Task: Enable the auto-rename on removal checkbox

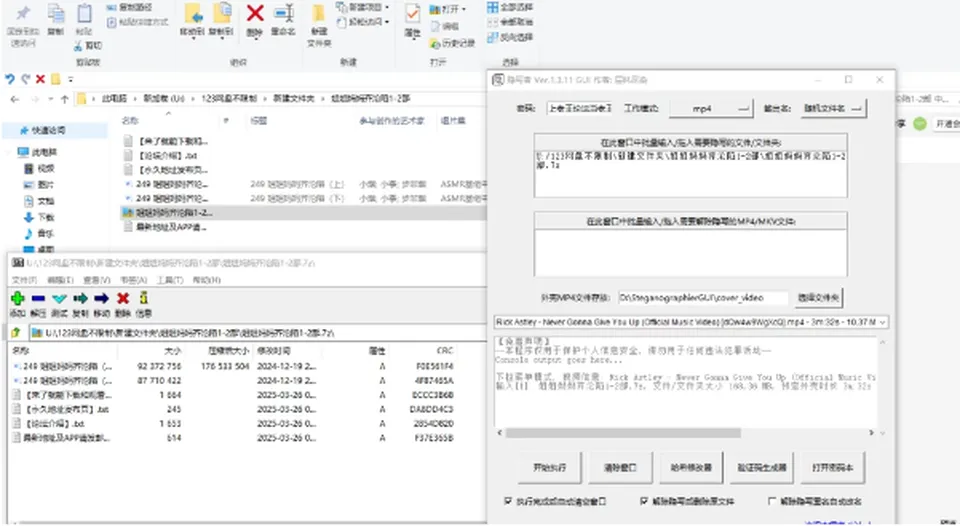Action: [x=772, y=501]
